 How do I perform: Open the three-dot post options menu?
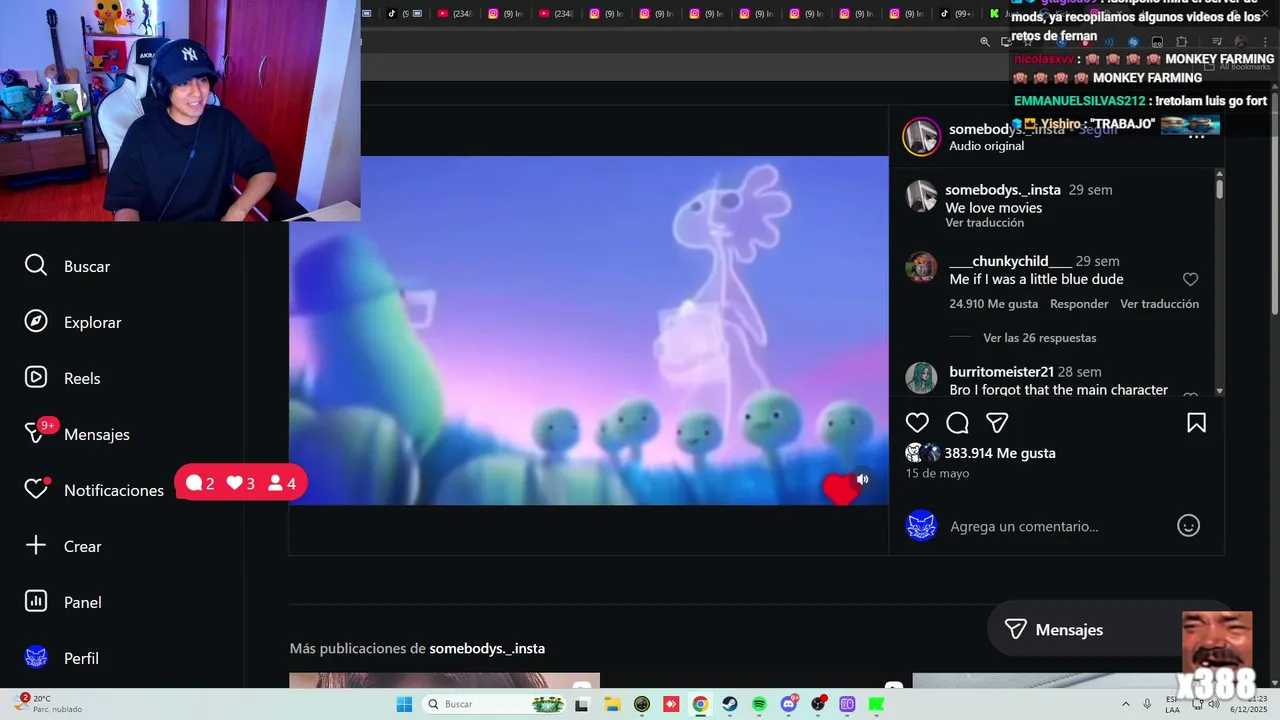[x=1196, y=136]
